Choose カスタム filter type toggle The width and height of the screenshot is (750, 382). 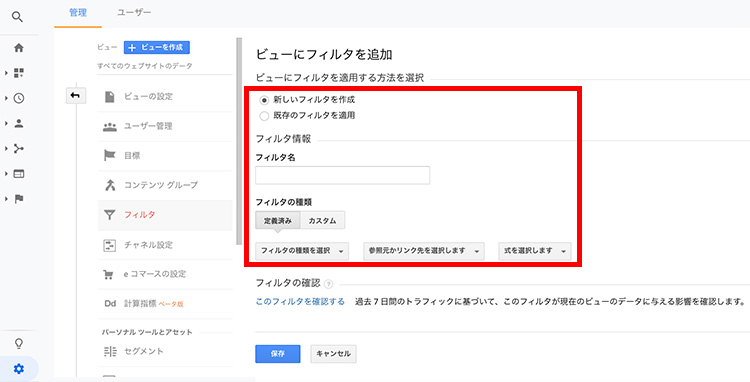[322, 220]
